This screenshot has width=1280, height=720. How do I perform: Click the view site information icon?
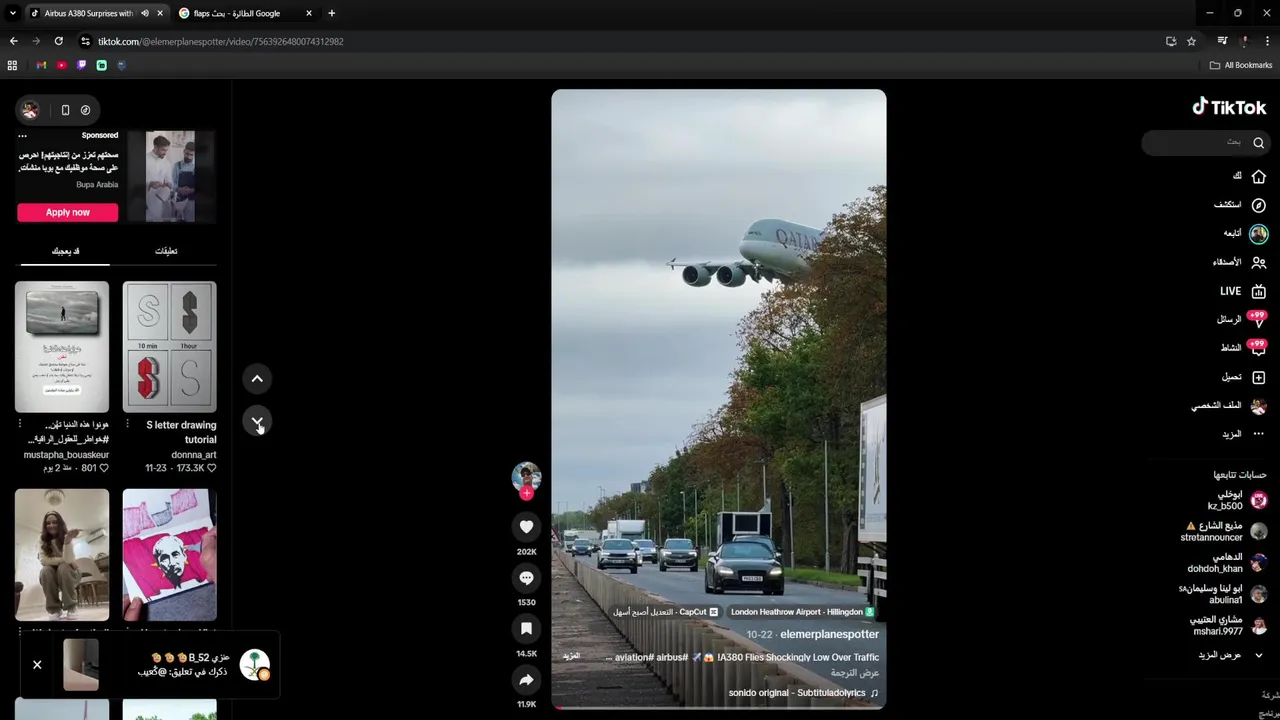pos(85,41)
